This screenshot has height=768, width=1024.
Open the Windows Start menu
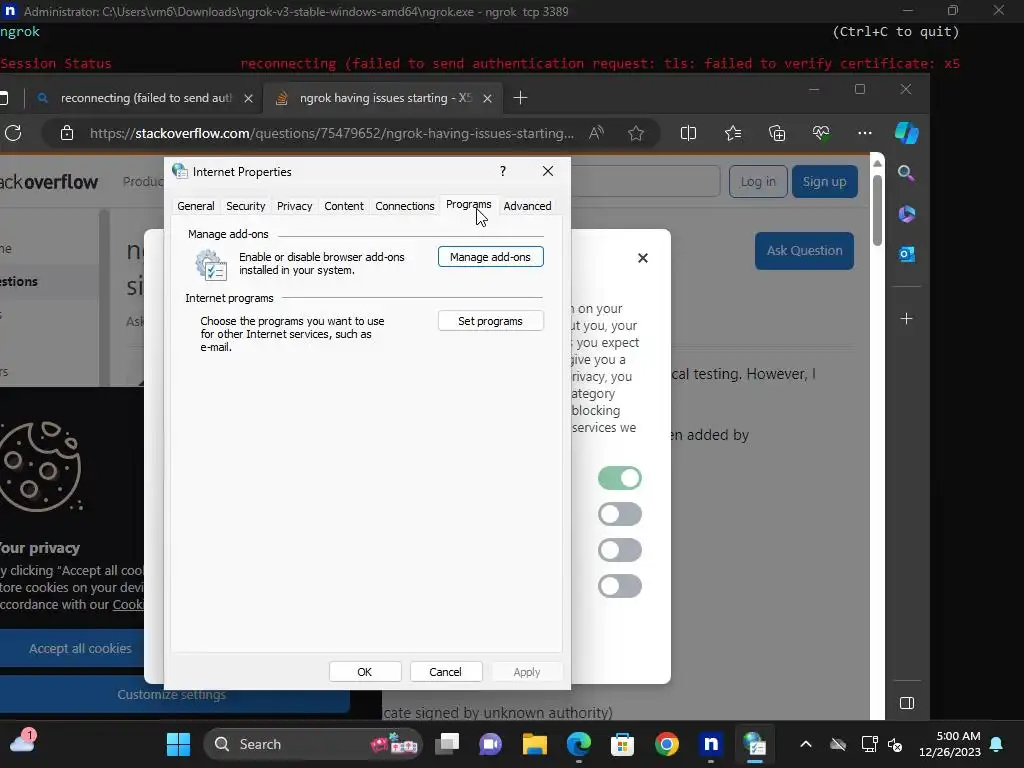[178, 744]
